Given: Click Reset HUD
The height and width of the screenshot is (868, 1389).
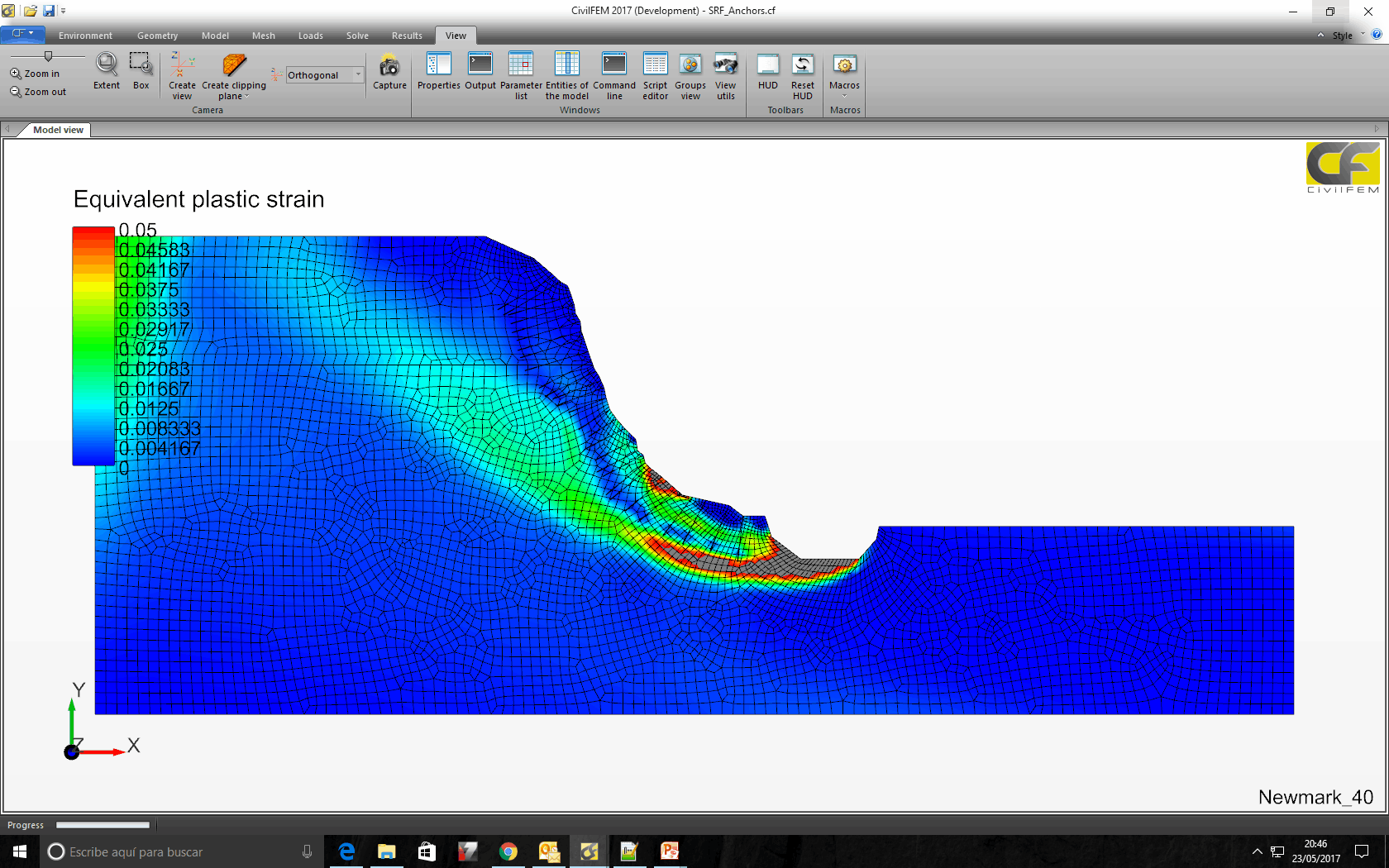Looking at the screenshot, I should [802, 66].
